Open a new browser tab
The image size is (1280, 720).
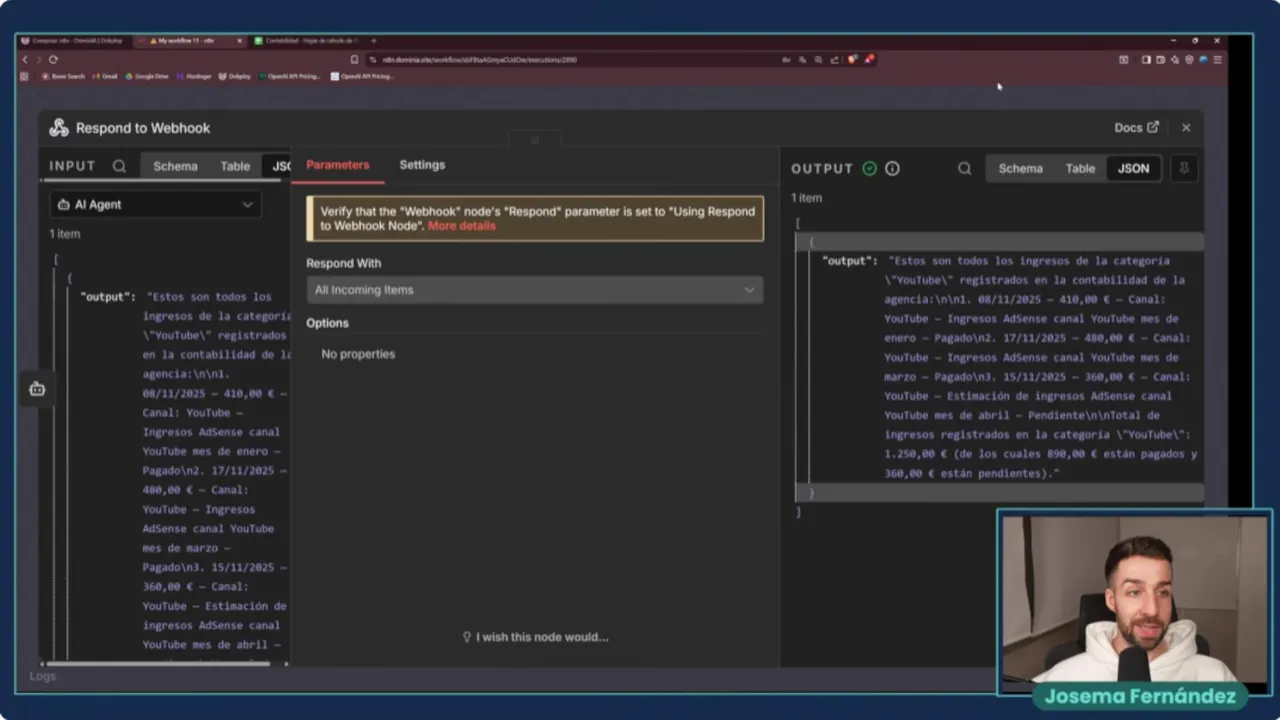[x=374, y=41]
